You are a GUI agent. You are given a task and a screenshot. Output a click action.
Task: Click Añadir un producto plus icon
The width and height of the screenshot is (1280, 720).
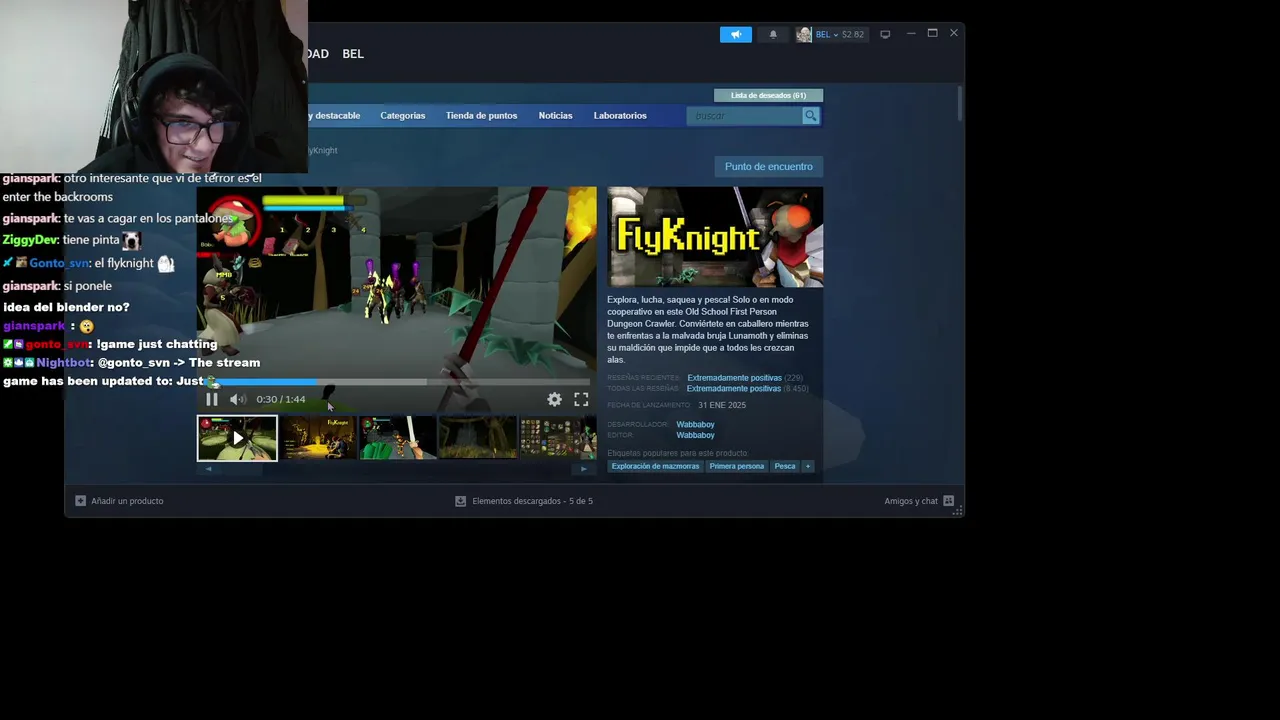[x=81, y=501]
